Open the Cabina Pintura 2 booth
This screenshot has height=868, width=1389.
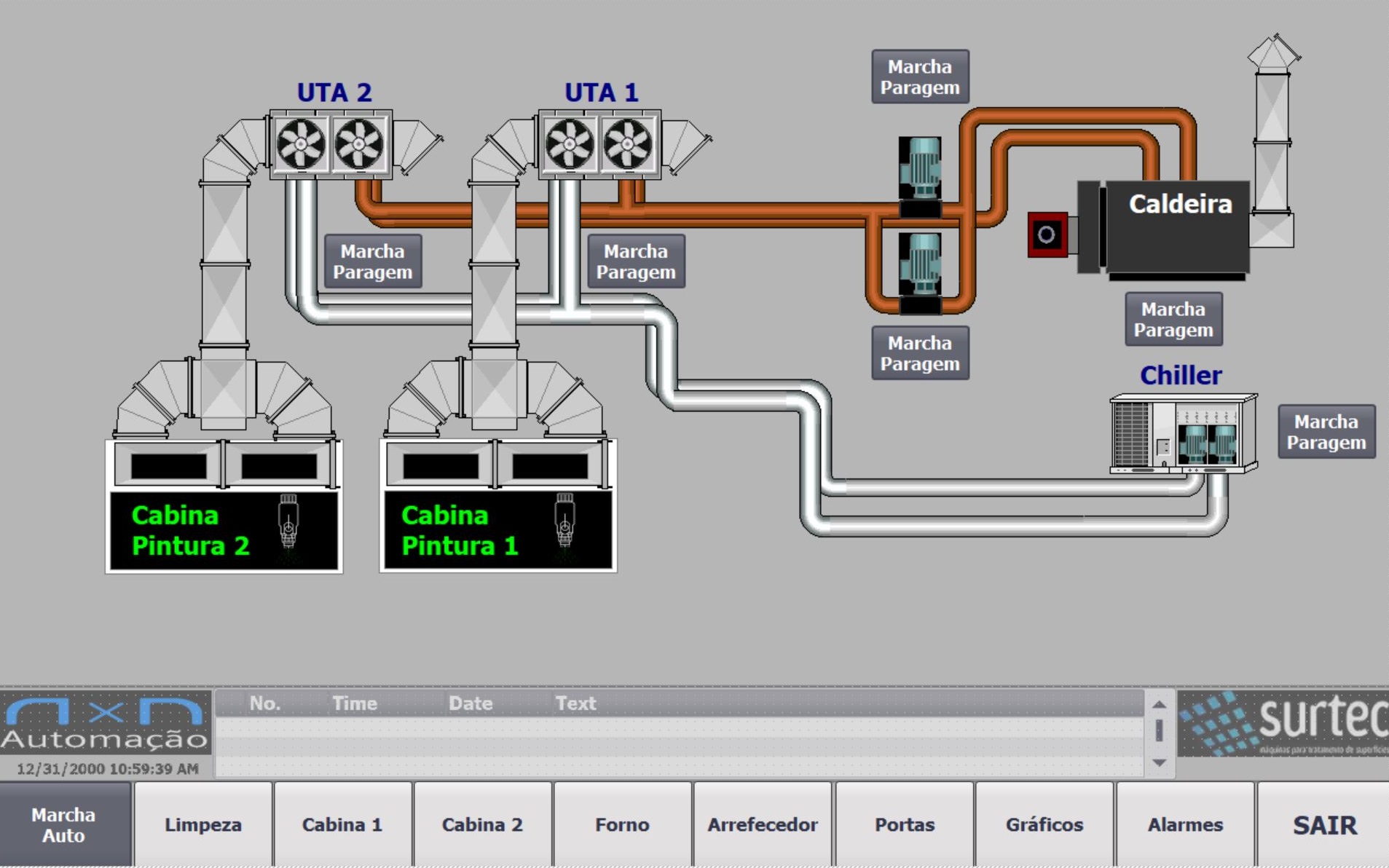224,530
